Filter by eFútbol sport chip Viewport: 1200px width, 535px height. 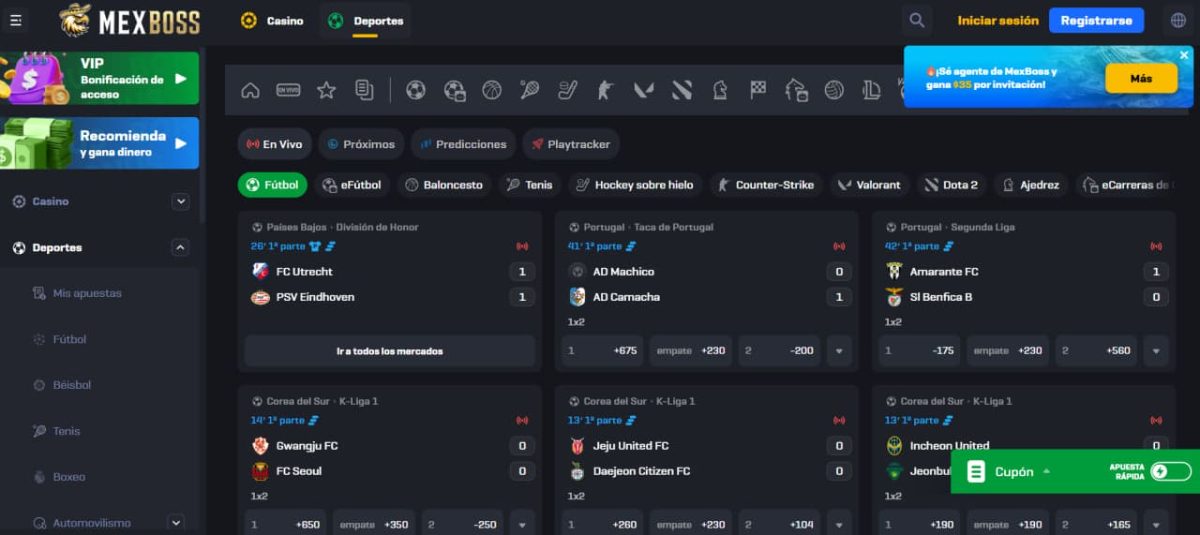point(352,185)
